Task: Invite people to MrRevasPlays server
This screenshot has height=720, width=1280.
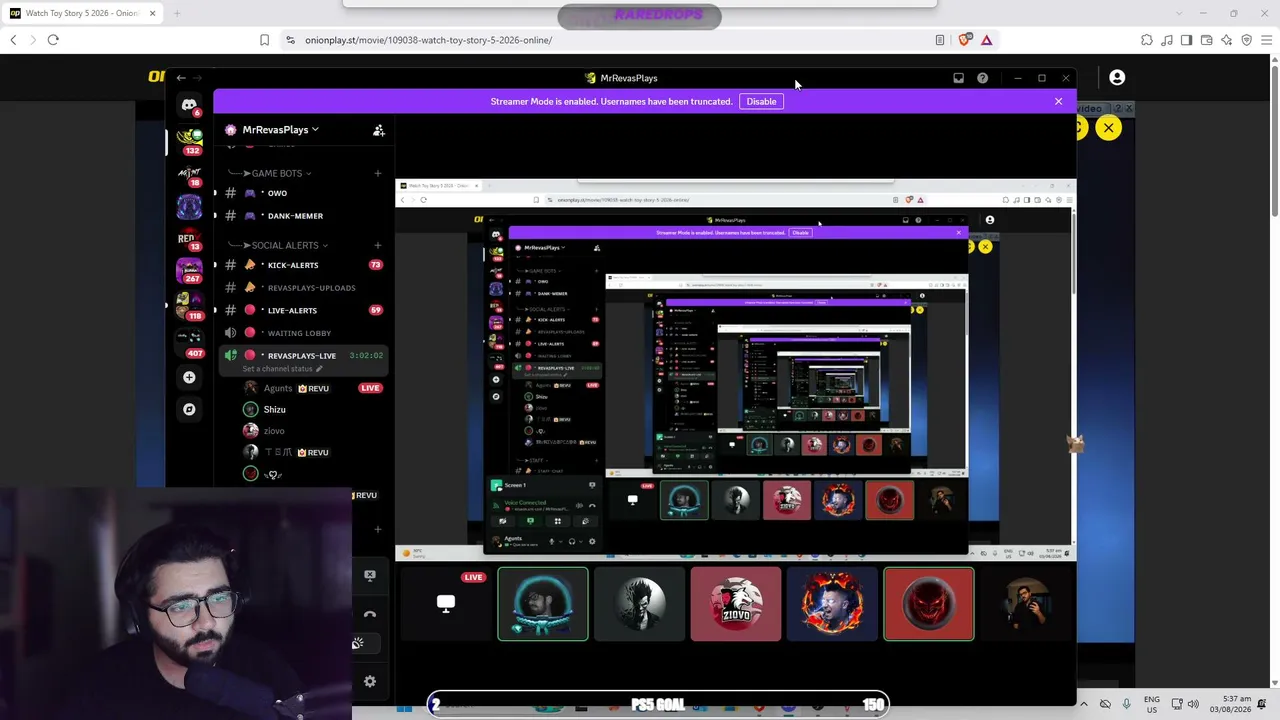Action: click(379, 130)
